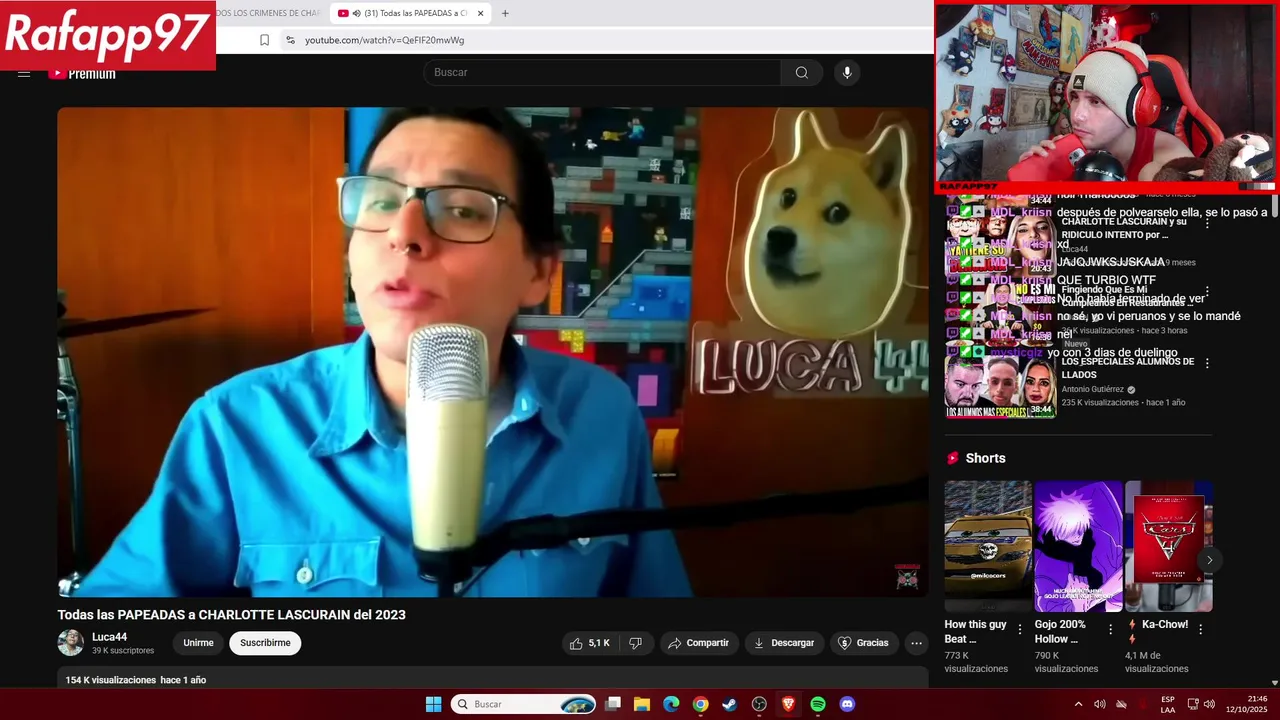Click the Shorts section header icon
Viewport: 1280px width, 720px height.
pos(952,458)
